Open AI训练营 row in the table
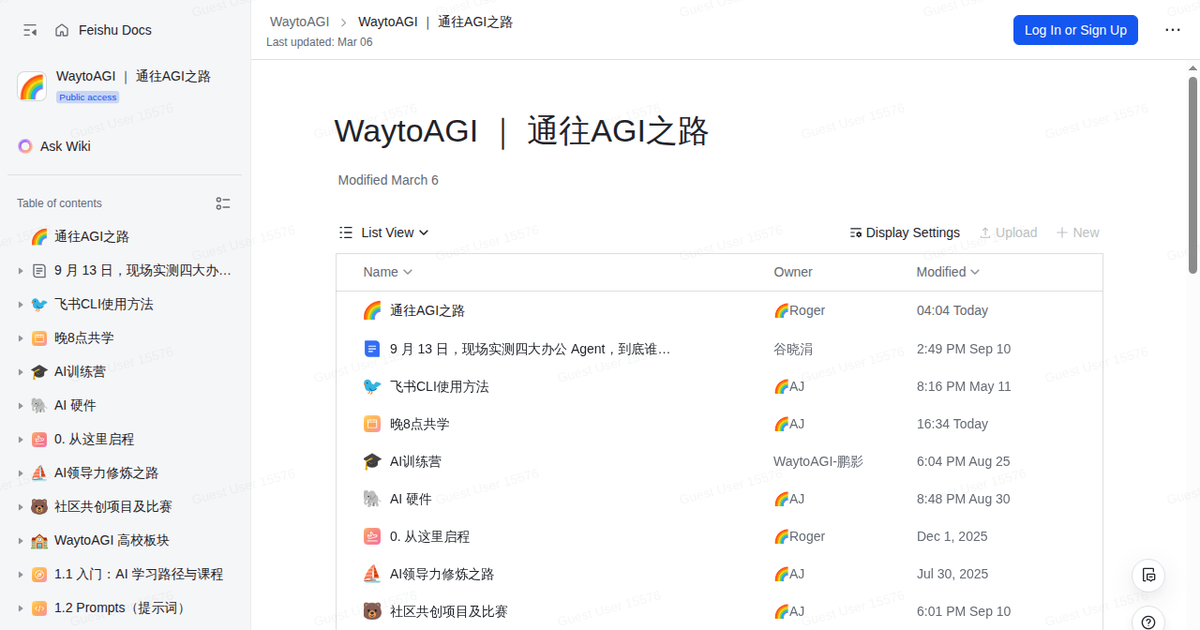 416,461
